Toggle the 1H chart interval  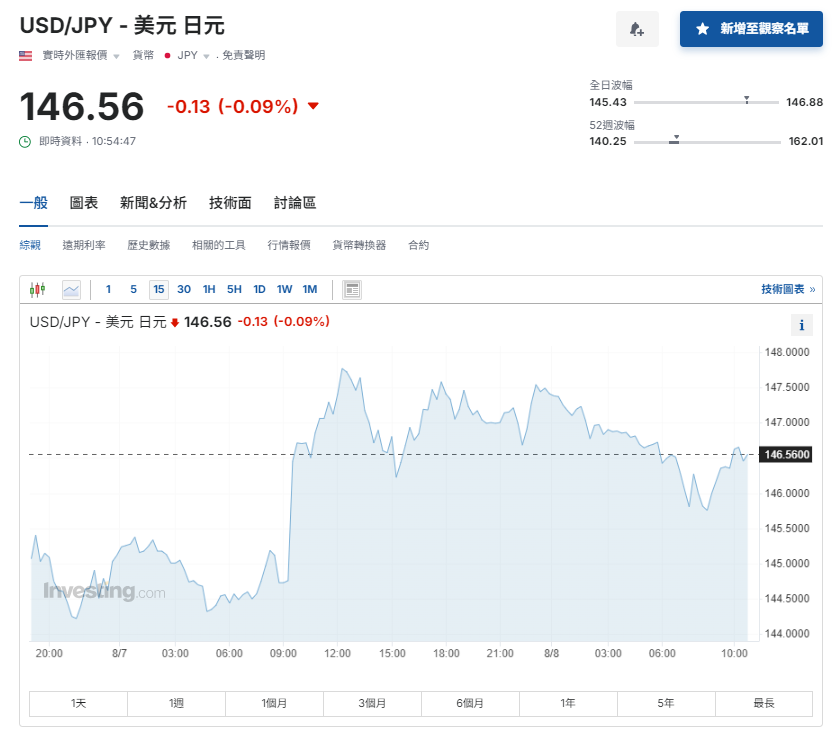[x=209, y=290]
